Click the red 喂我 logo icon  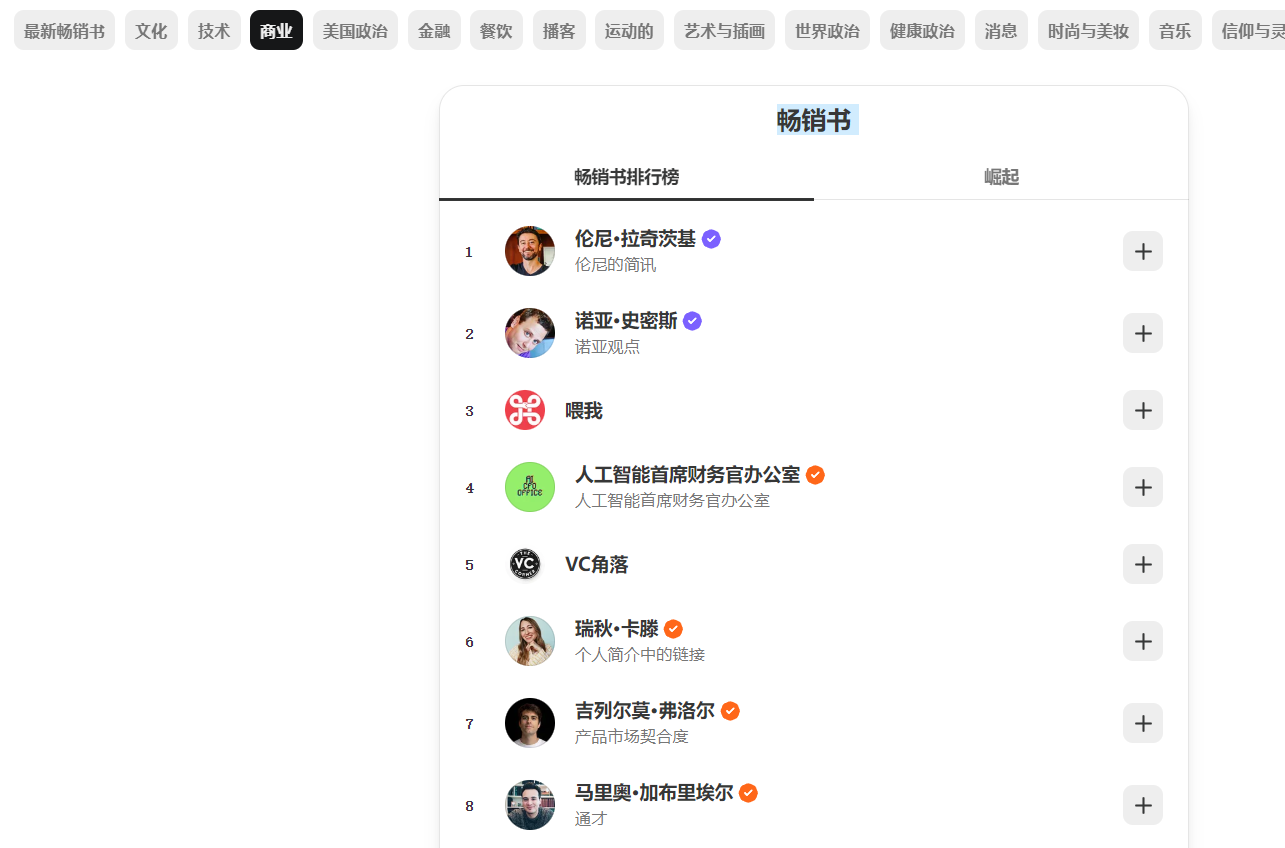tap(525, 410)
